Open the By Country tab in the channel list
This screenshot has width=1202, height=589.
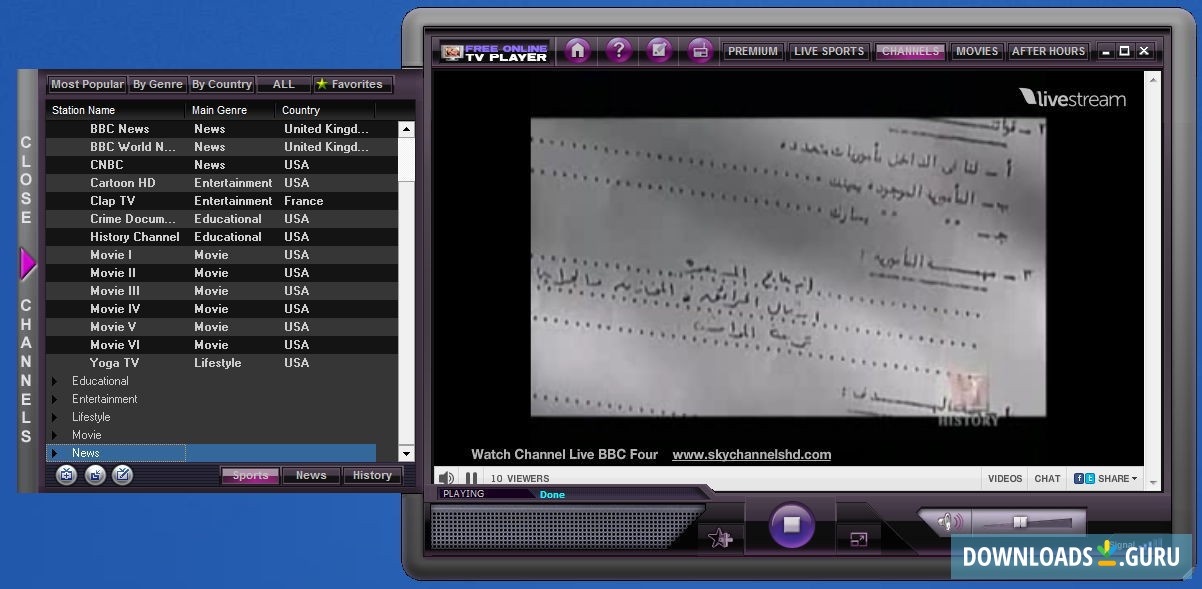pos(221,84)
